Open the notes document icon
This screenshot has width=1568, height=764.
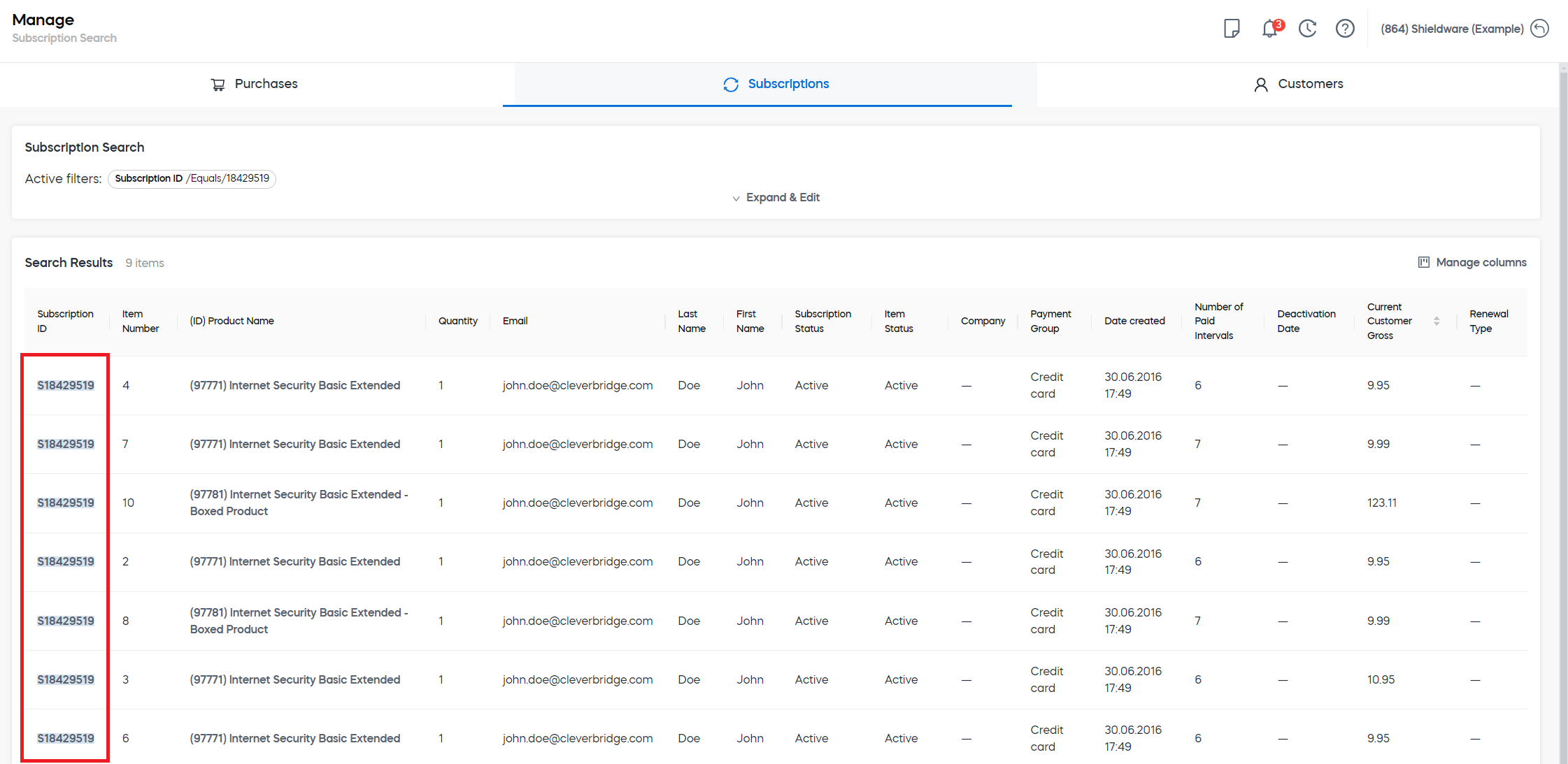[1232, 29]
